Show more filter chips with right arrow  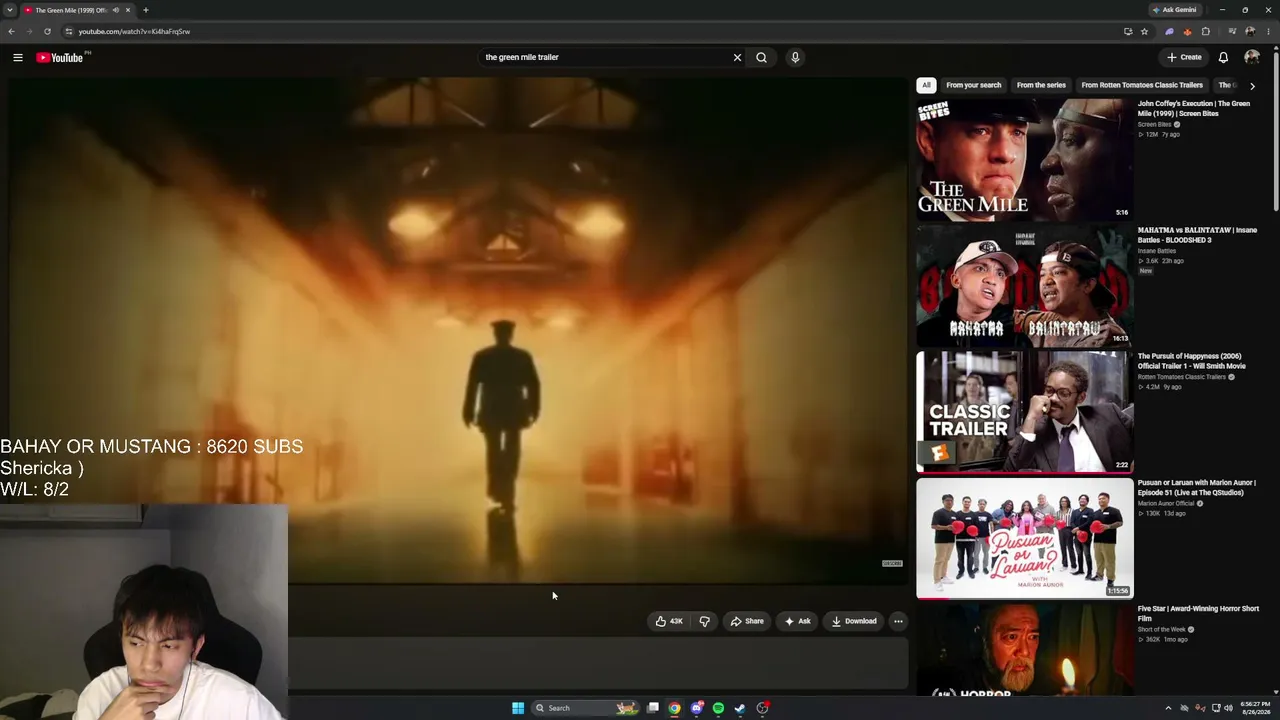1252,86
